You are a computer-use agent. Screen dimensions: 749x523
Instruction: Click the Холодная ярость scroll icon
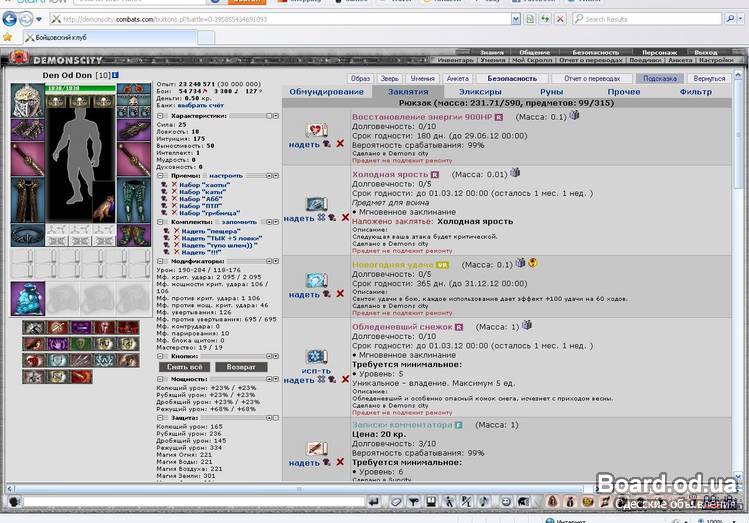pos(316,204)
